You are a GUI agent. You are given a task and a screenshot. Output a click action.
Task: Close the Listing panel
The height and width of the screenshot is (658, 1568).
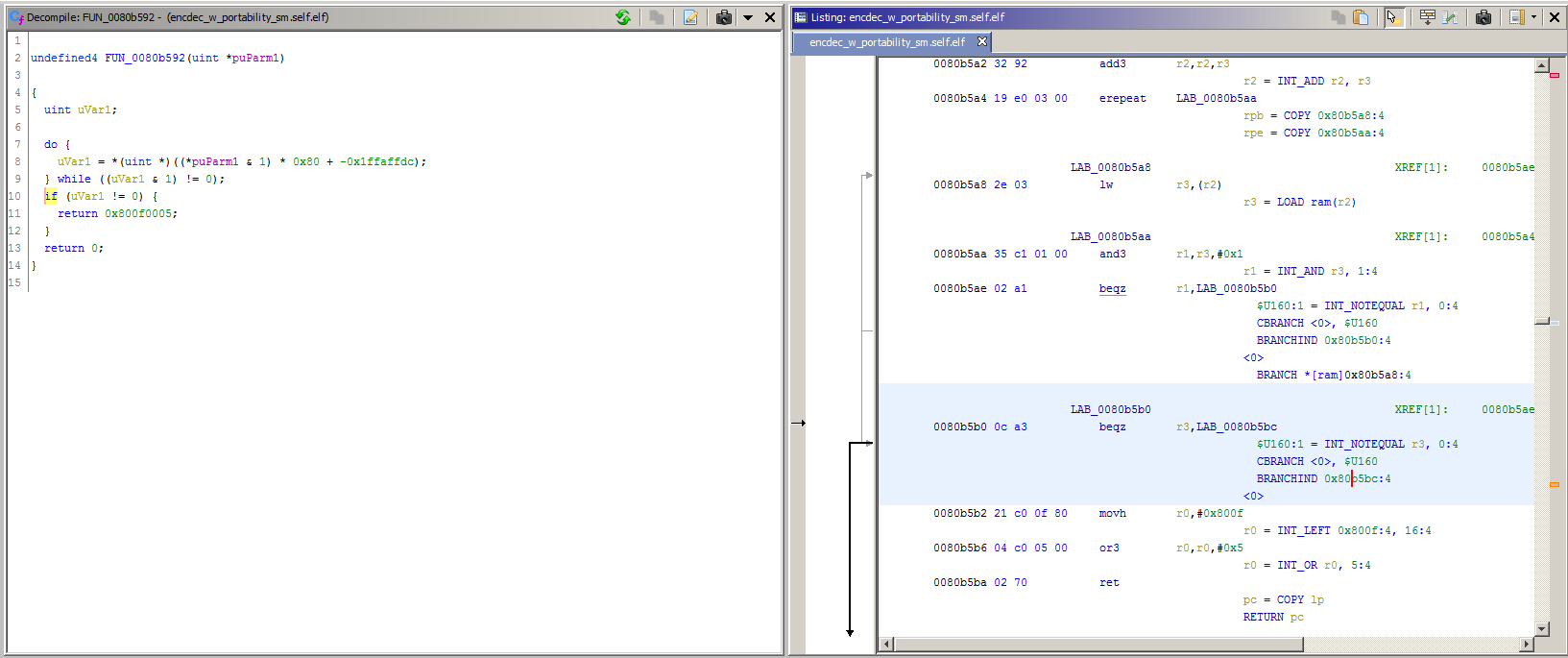(x=1555, y=17)
